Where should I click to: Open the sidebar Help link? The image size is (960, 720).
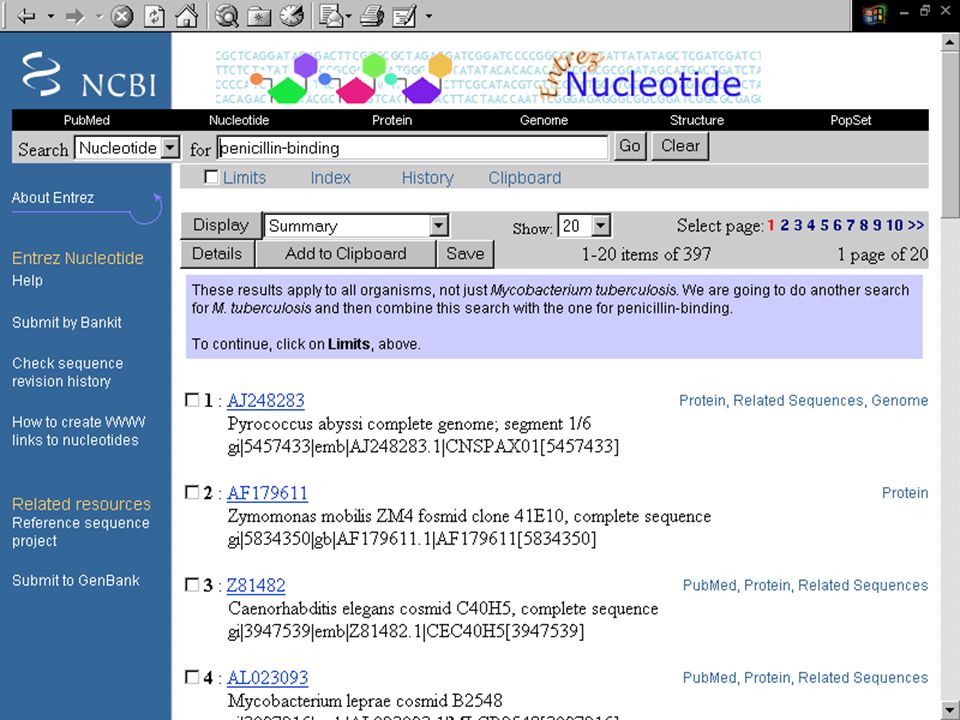coord(28,280)
